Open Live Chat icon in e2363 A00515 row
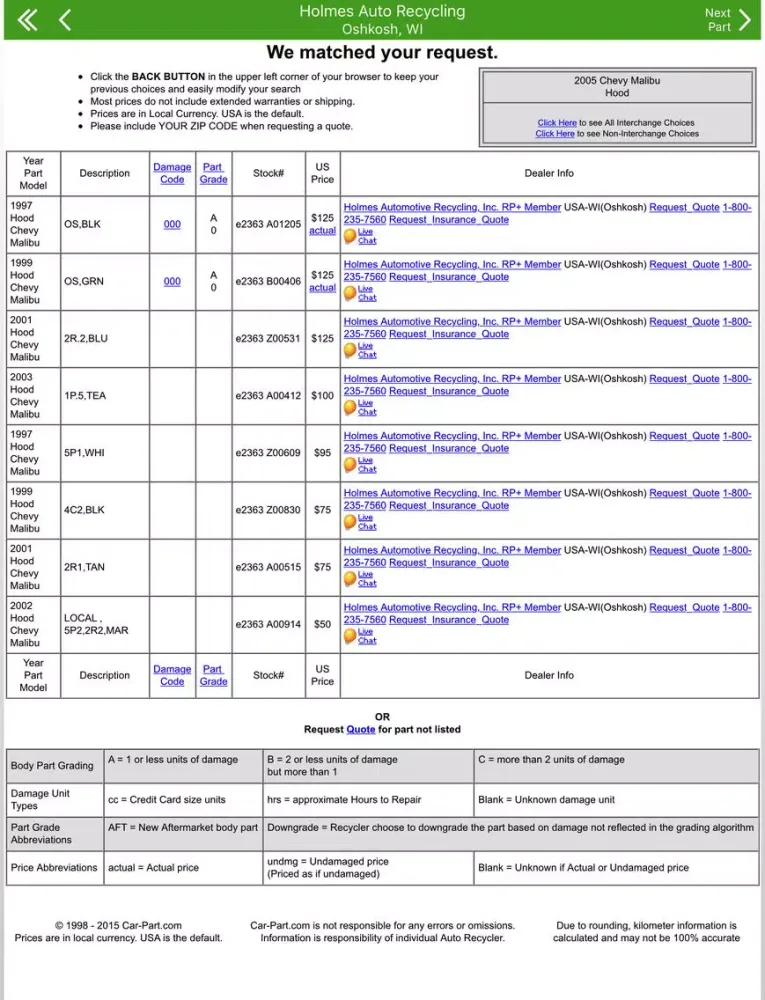The height and width of the screenshot is (1000, 765). pyautogui.click(x=350, y=579)
